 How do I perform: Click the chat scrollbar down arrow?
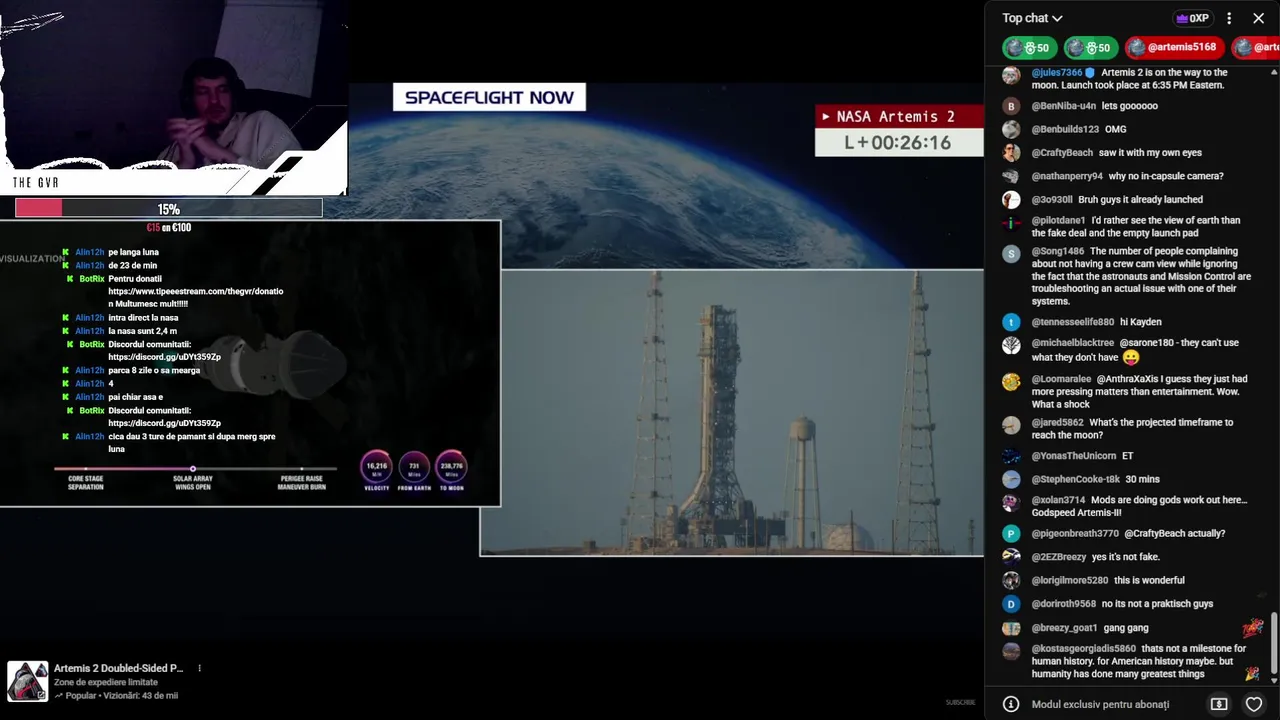point(1274,680)
